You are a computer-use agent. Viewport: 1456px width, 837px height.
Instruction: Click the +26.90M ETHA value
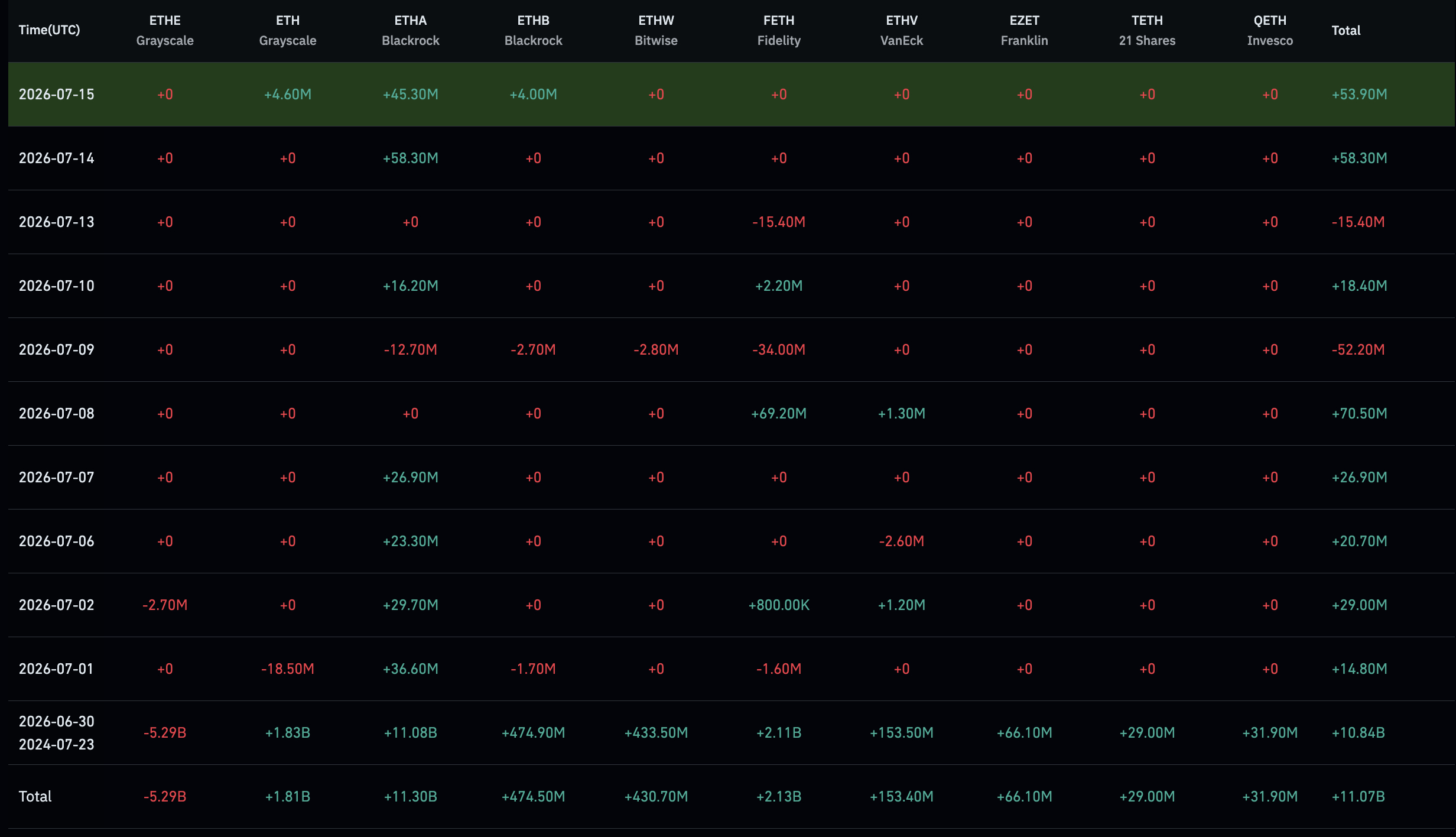(x=411, y=478)
